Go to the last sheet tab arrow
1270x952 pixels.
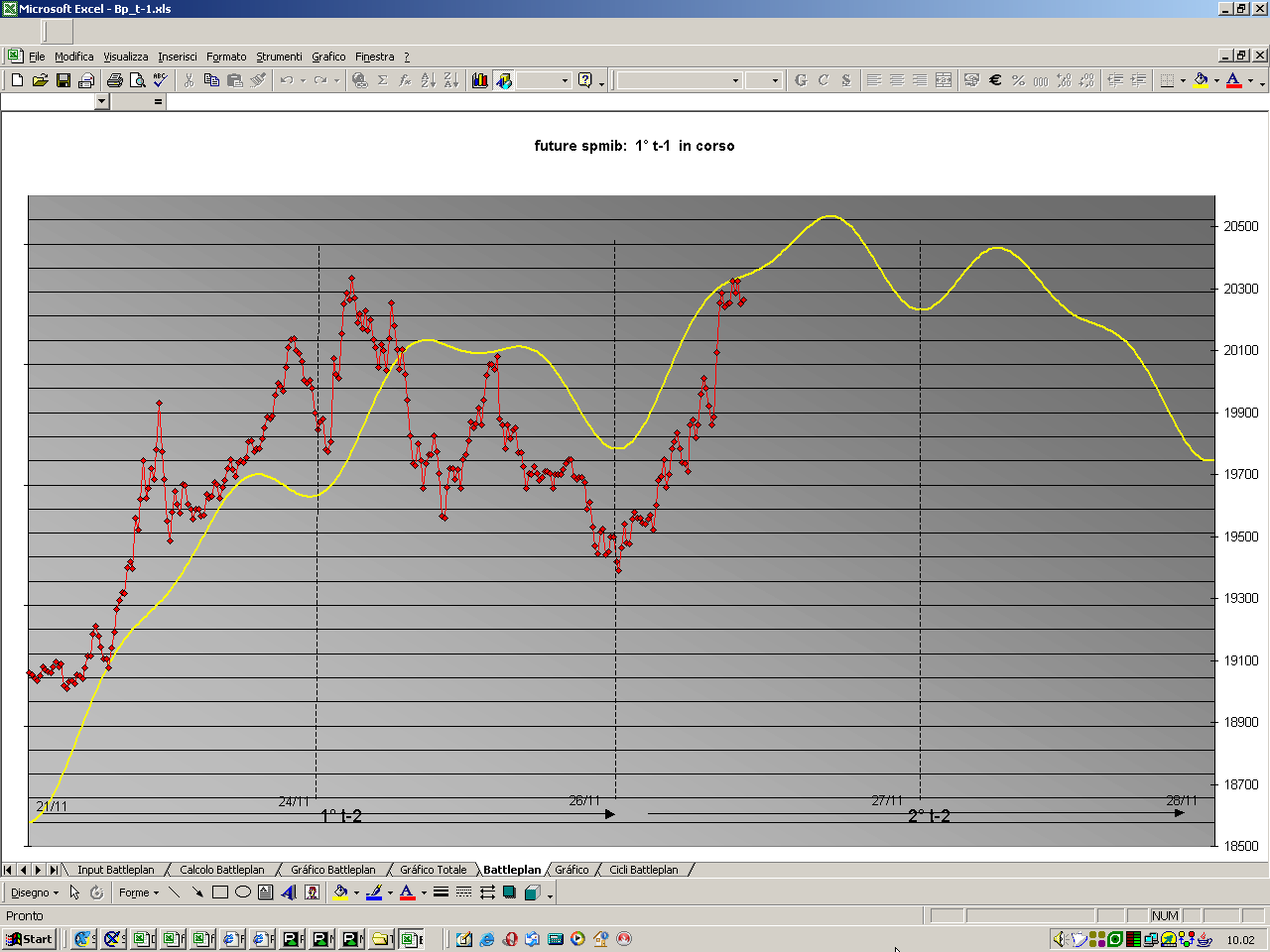(x=54, y=870)
